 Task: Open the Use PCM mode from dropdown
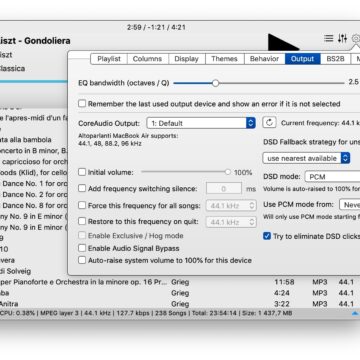[349, 204]
